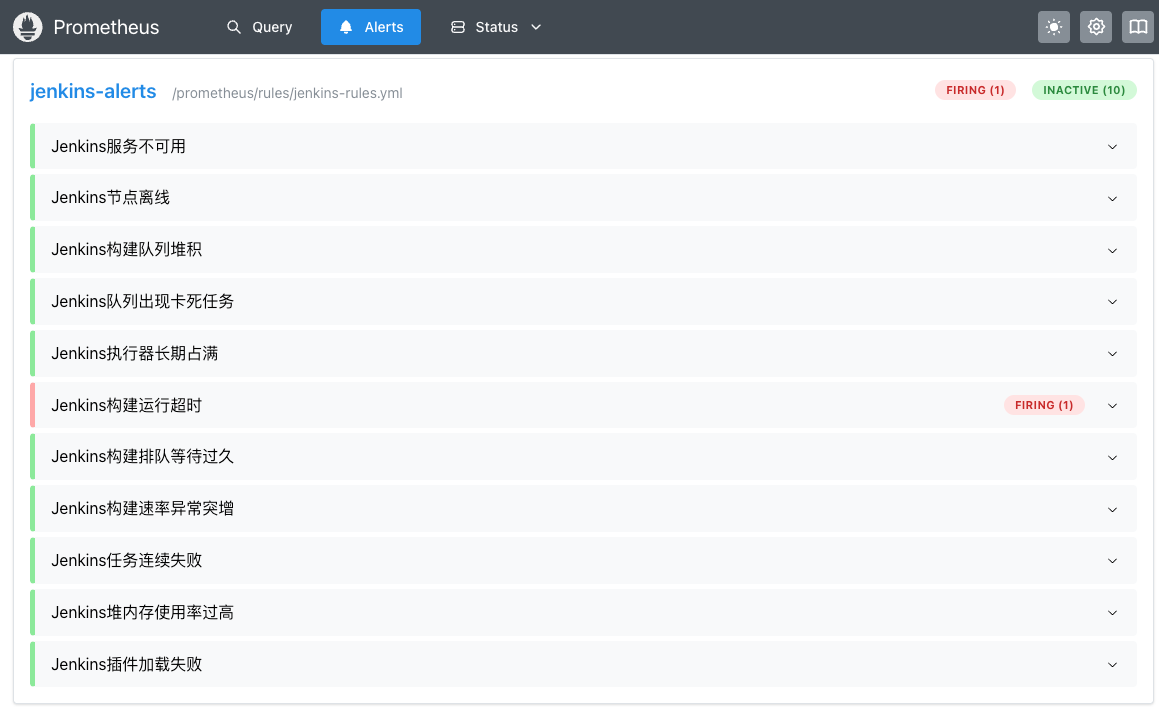Select rule name Jenkins节点离线

click(x=110, y=197)
